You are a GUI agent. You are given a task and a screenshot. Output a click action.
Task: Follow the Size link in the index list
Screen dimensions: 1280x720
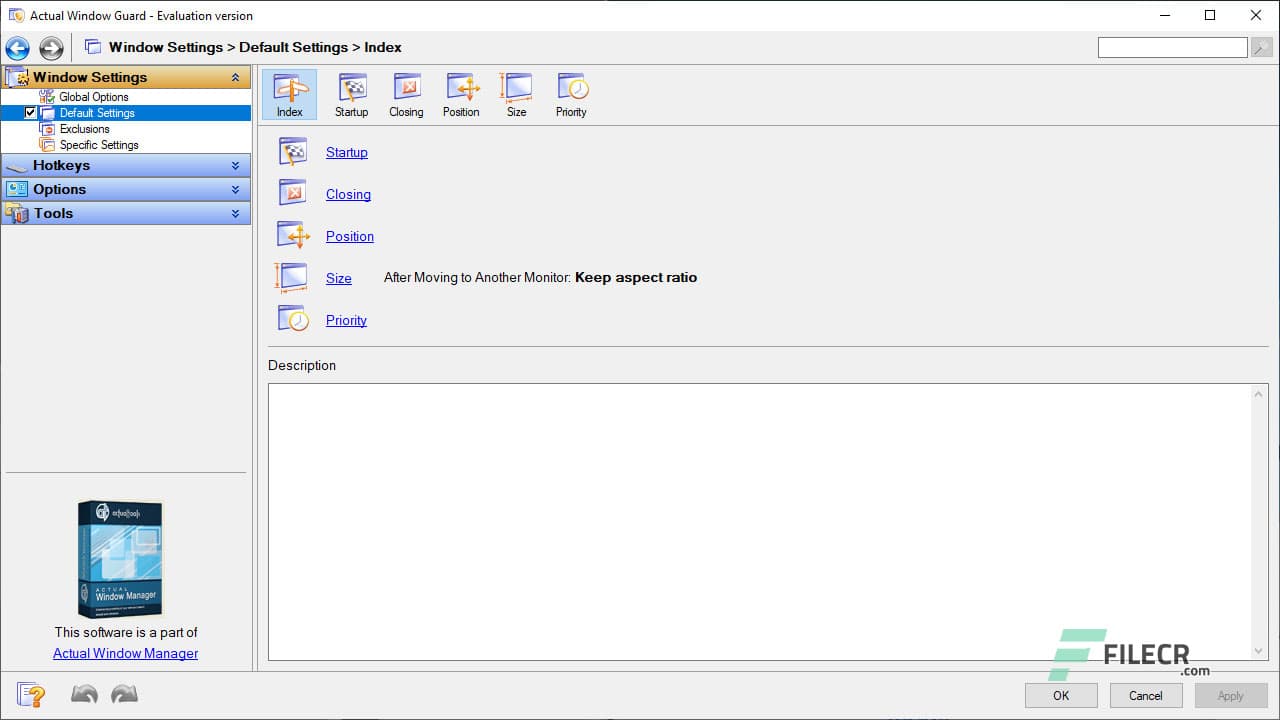pyautogui.click(x=339, y=278)
